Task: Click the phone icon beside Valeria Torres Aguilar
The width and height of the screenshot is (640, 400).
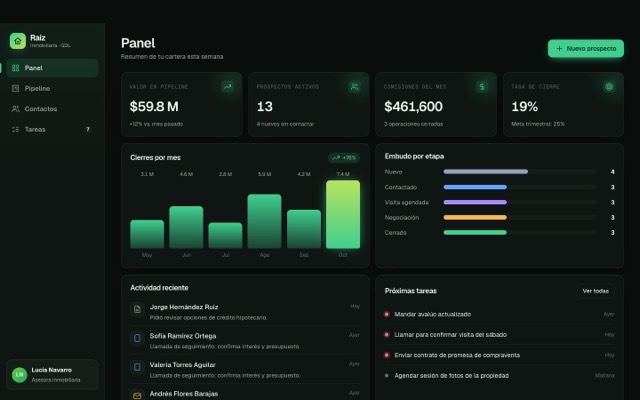Action: click(137, 367)
